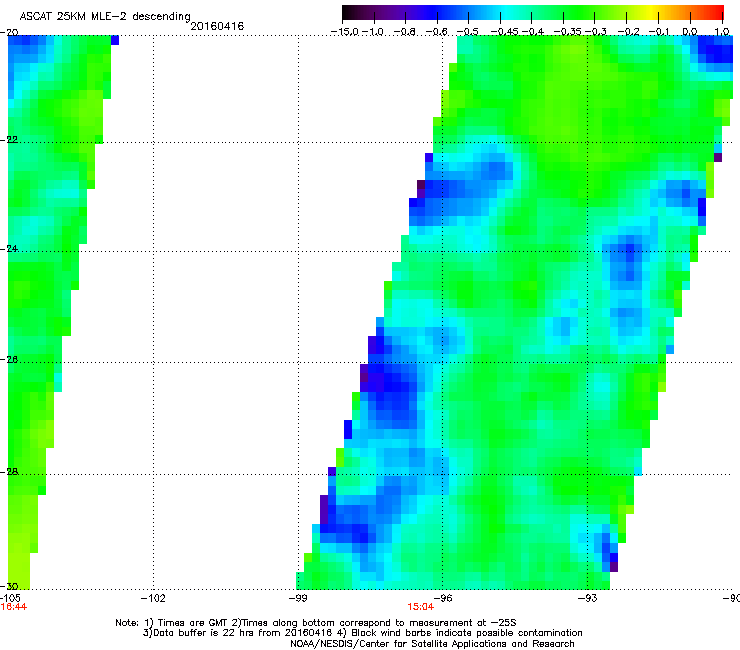Pick the red end of the color bar

point(717,13)
